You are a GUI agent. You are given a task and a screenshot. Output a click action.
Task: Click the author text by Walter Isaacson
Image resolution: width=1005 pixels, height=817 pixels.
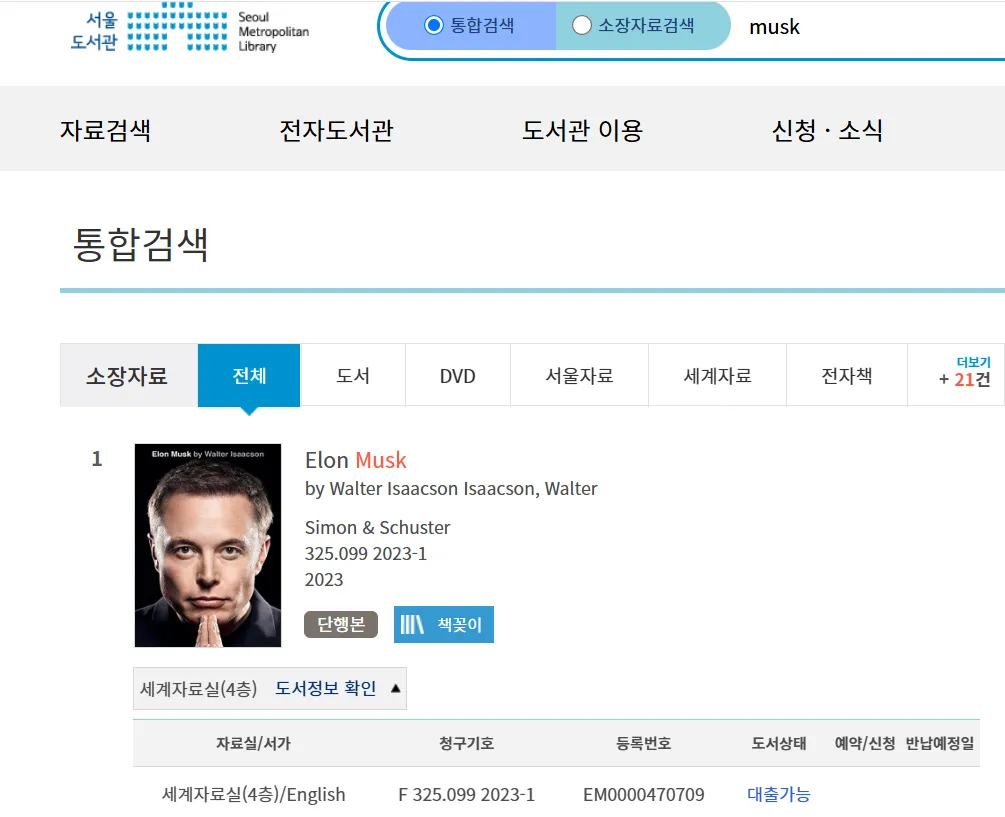coord(451,489)
